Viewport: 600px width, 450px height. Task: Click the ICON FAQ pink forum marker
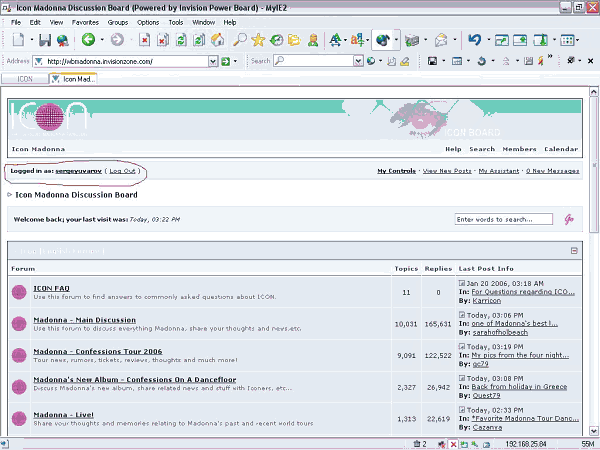point(19,292)
